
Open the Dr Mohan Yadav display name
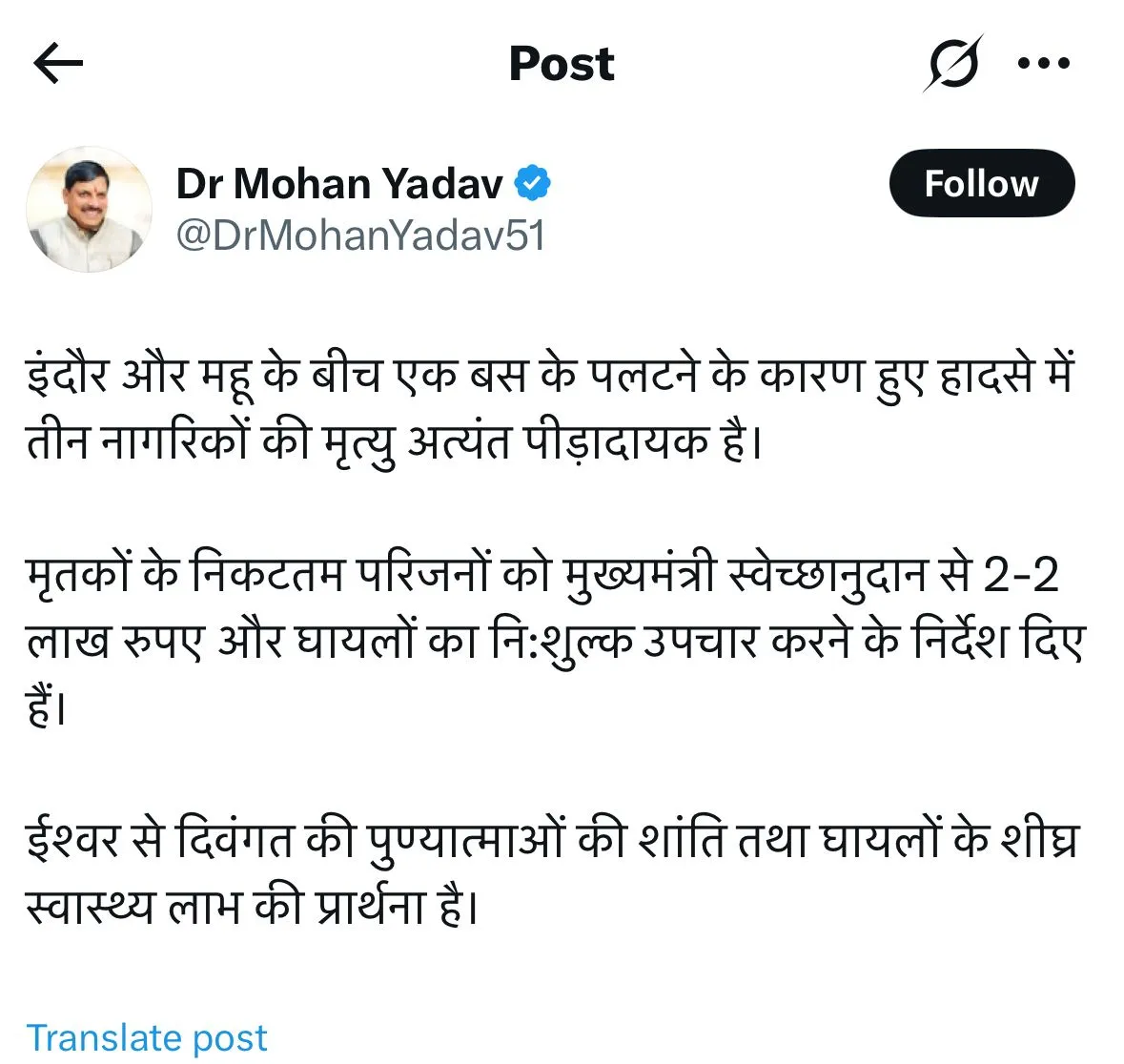click(x=338, y=183)
